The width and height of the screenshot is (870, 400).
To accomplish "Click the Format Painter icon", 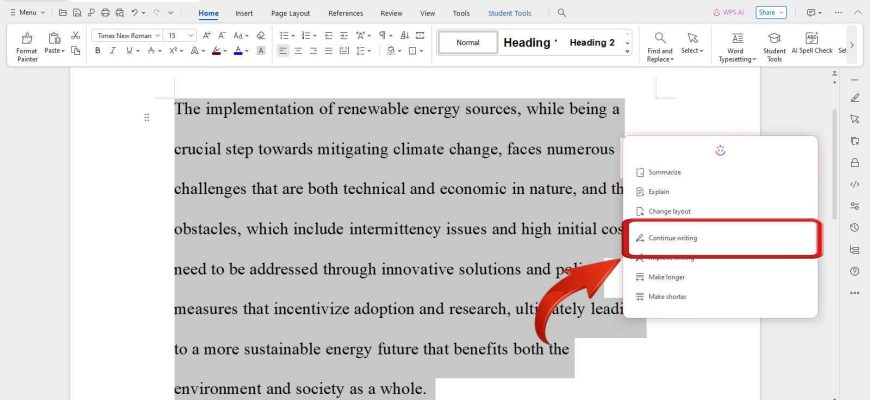I will [x=26, y=43].
